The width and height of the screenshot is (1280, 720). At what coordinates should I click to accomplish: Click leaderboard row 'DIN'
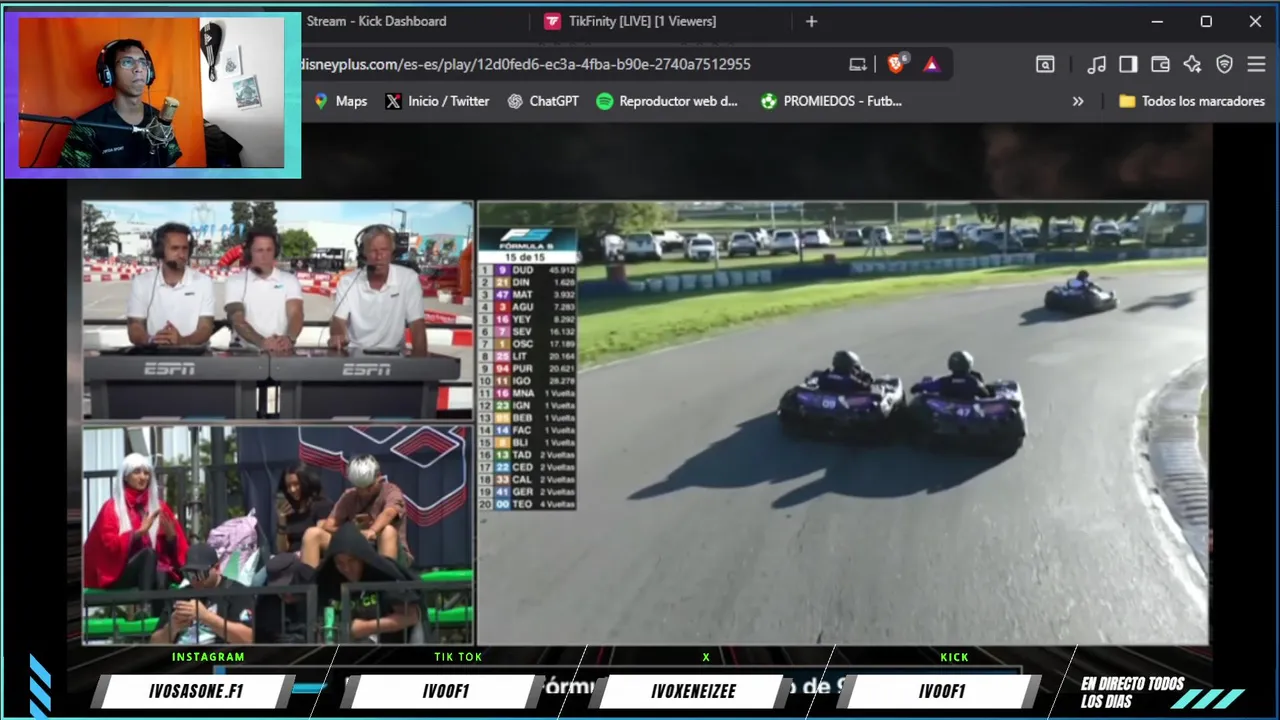click(x=527, y=282)
